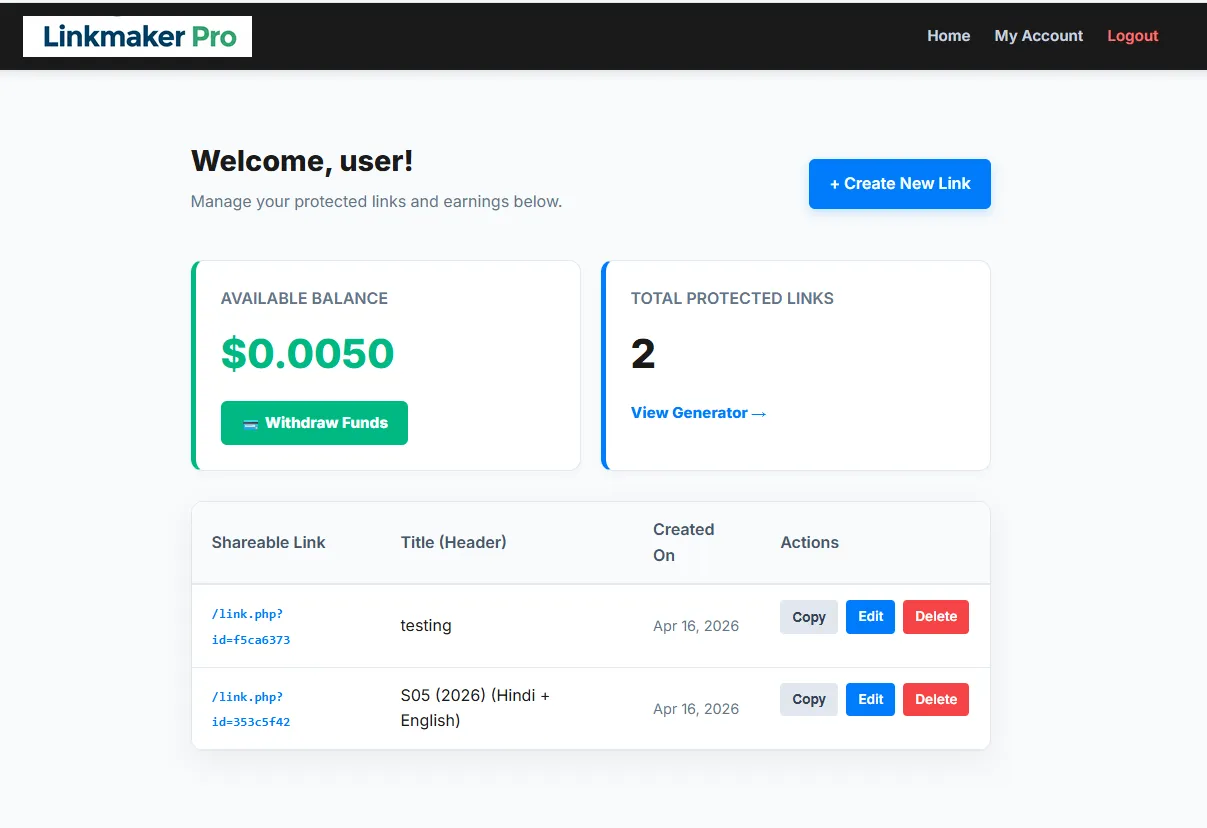Click the $0.0050 available balance amount
Screen dimensions: 1207x828
pos(307,354)
